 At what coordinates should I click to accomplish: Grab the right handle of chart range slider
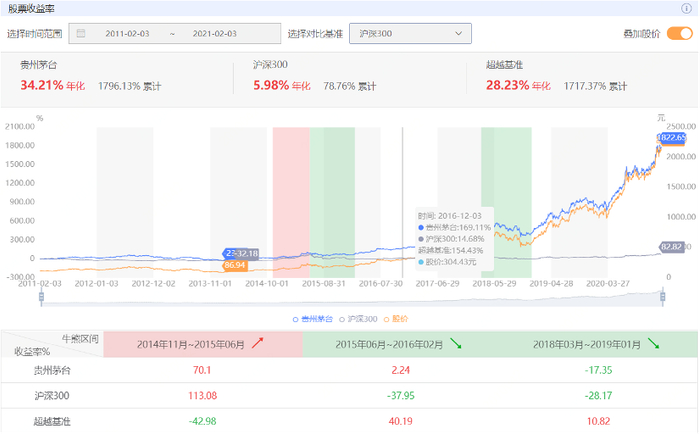point(662,297)
